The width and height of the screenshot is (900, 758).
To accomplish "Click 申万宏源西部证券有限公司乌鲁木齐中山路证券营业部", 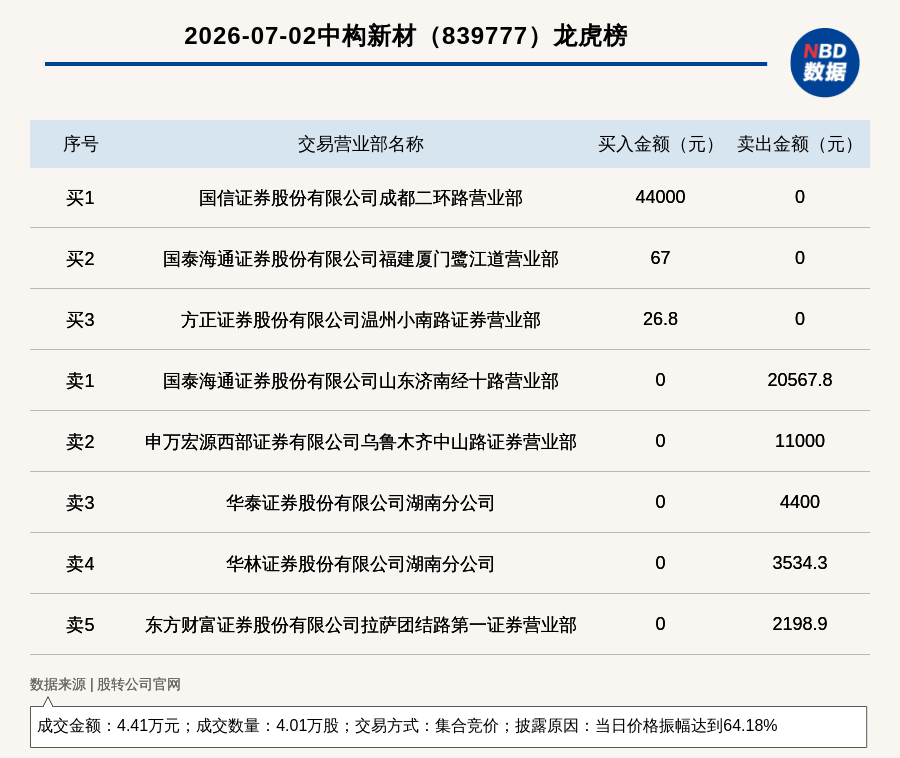I will tap(360, 442).
